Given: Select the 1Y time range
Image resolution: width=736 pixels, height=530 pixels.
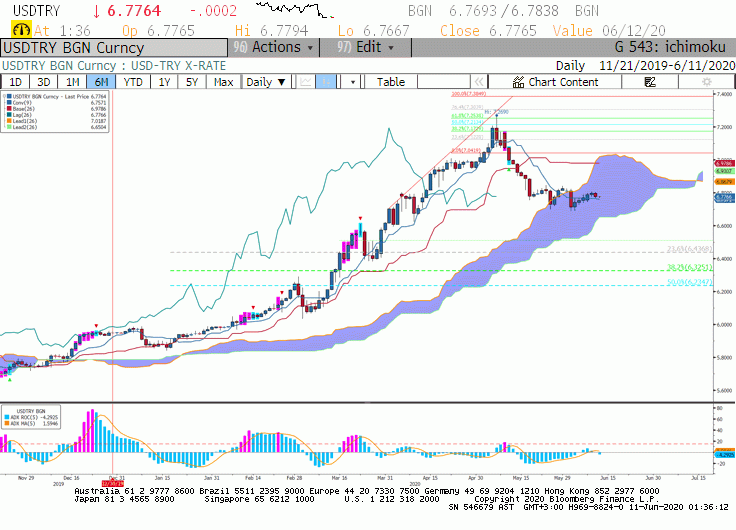Looking at the screenshot, I should (164, 82).
